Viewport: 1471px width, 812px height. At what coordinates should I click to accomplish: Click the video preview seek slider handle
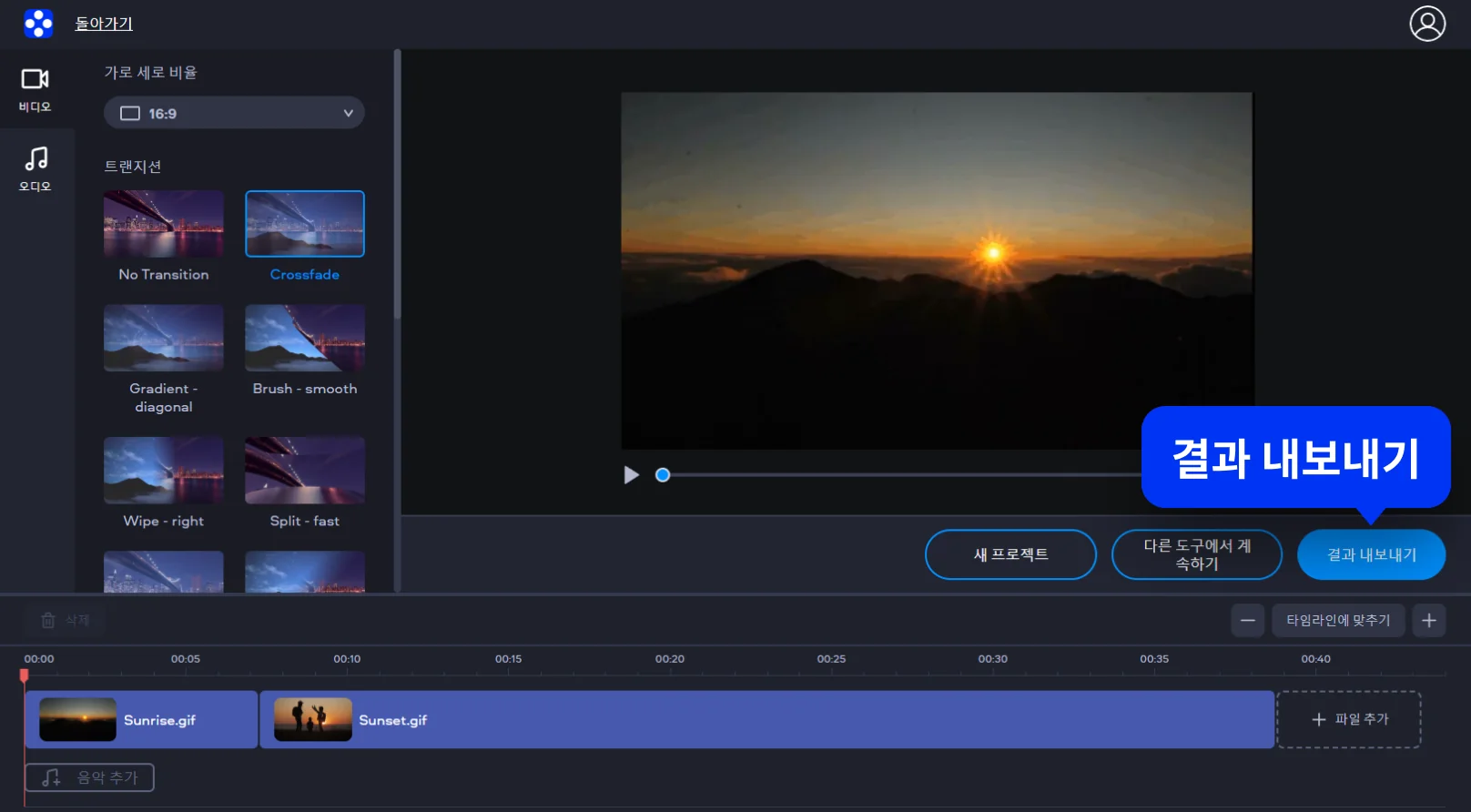[x=663, y=475]
